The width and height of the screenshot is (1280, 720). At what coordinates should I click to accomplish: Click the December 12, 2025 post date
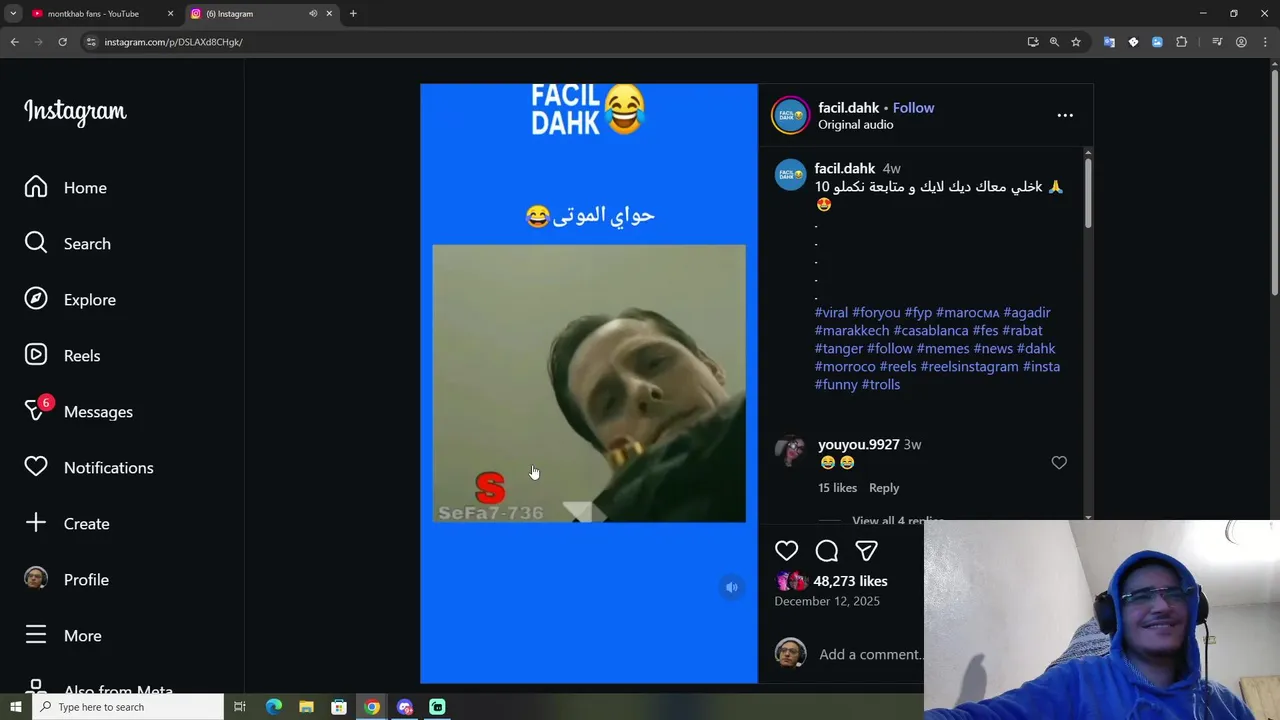point(827,602)
